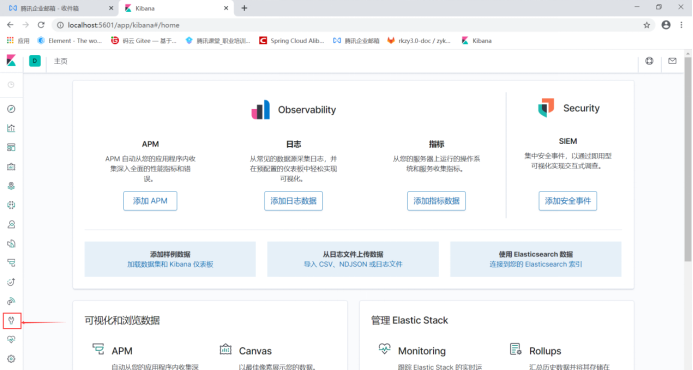Reload the page with browser refresh icon
The image size is (693, 370).
coord(41,25)
